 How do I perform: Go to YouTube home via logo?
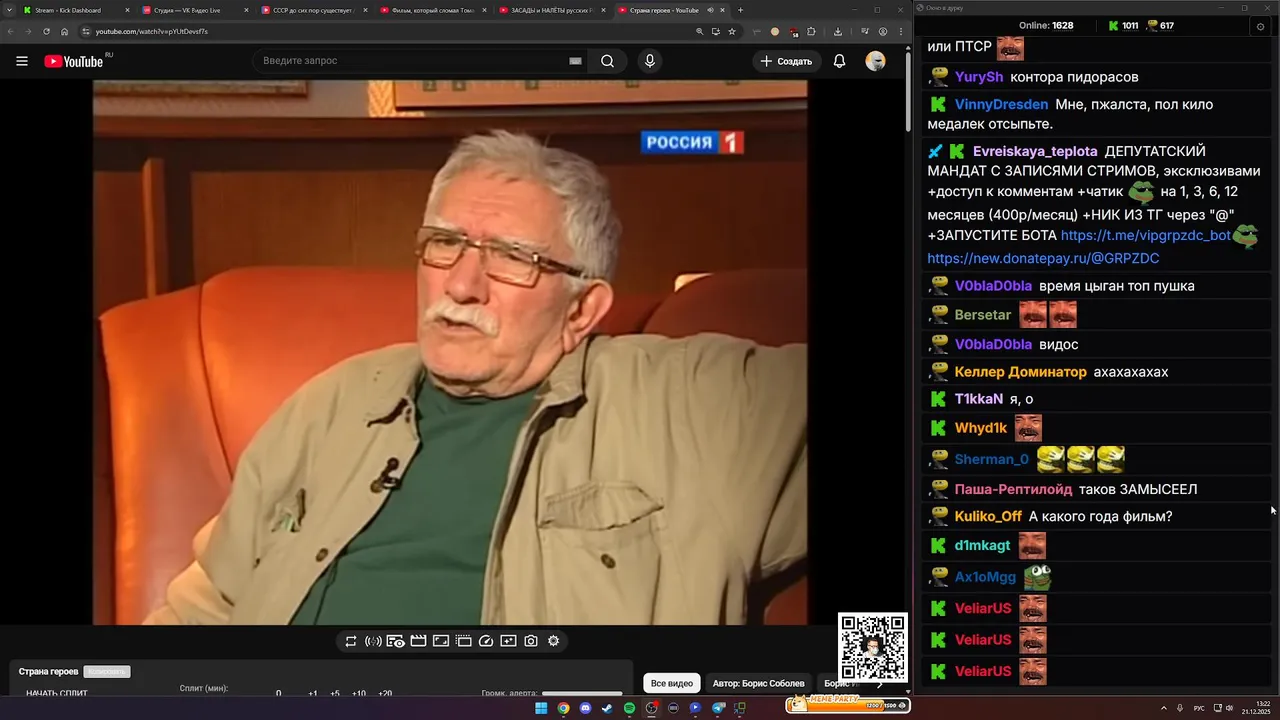74,61
